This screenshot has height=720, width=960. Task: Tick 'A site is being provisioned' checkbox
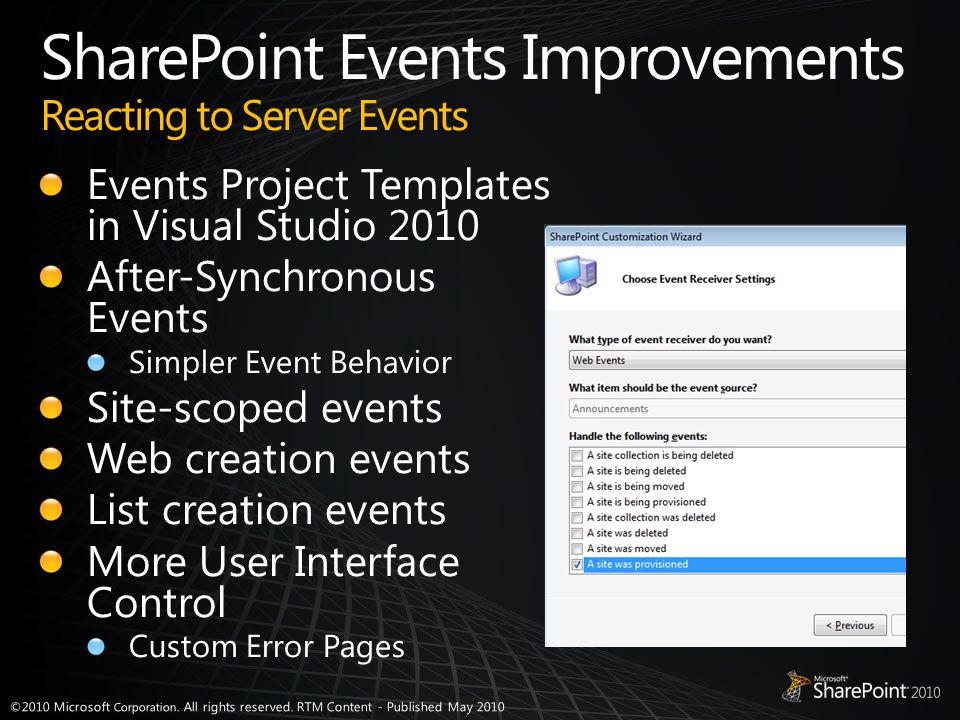pyautogui.click(x=577, y=502)
